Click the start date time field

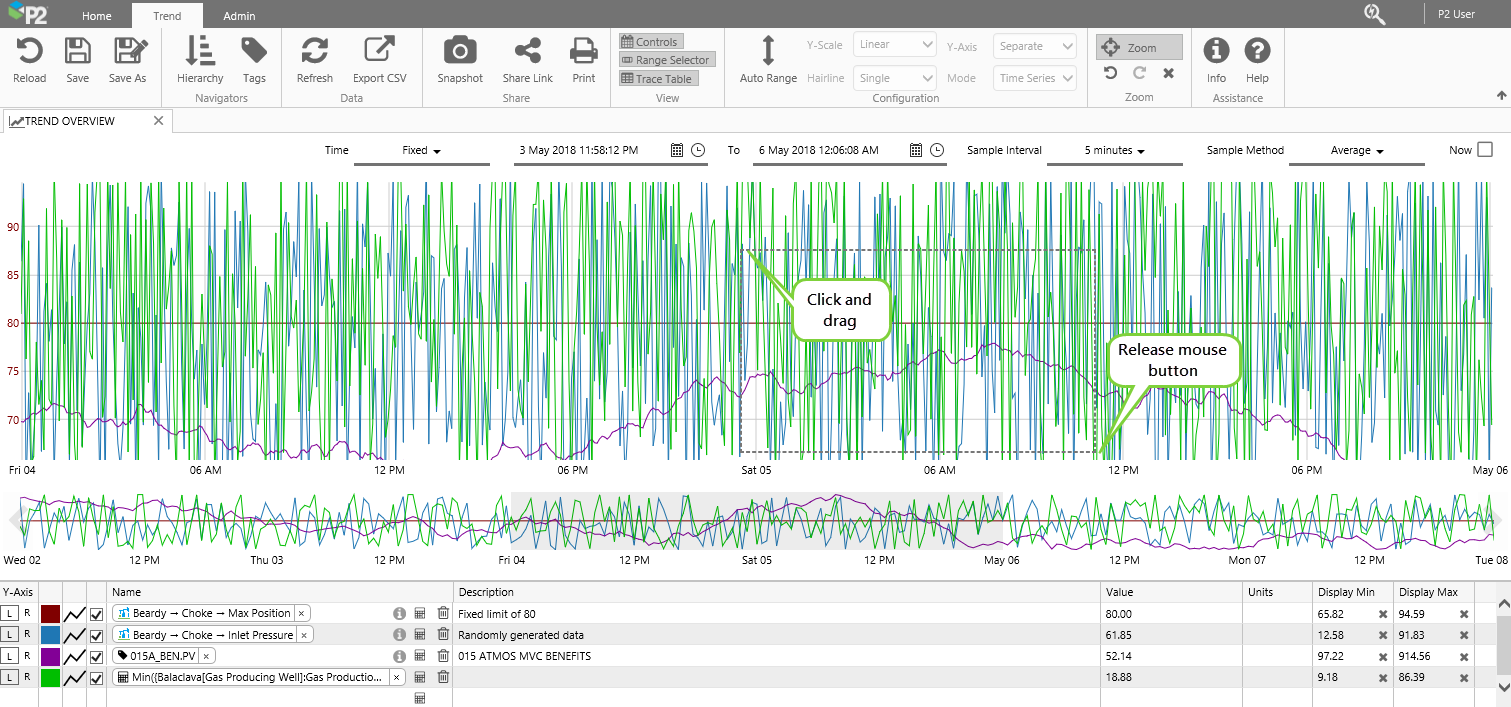point(578,150)
